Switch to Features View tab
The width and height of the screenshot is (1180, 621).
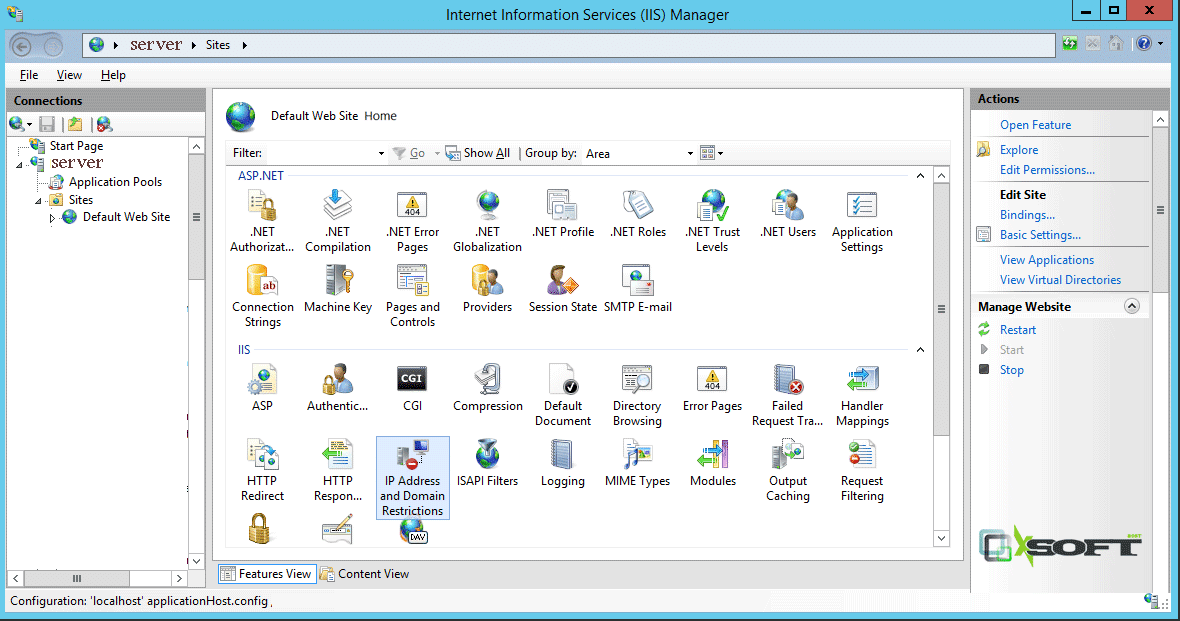267,574
